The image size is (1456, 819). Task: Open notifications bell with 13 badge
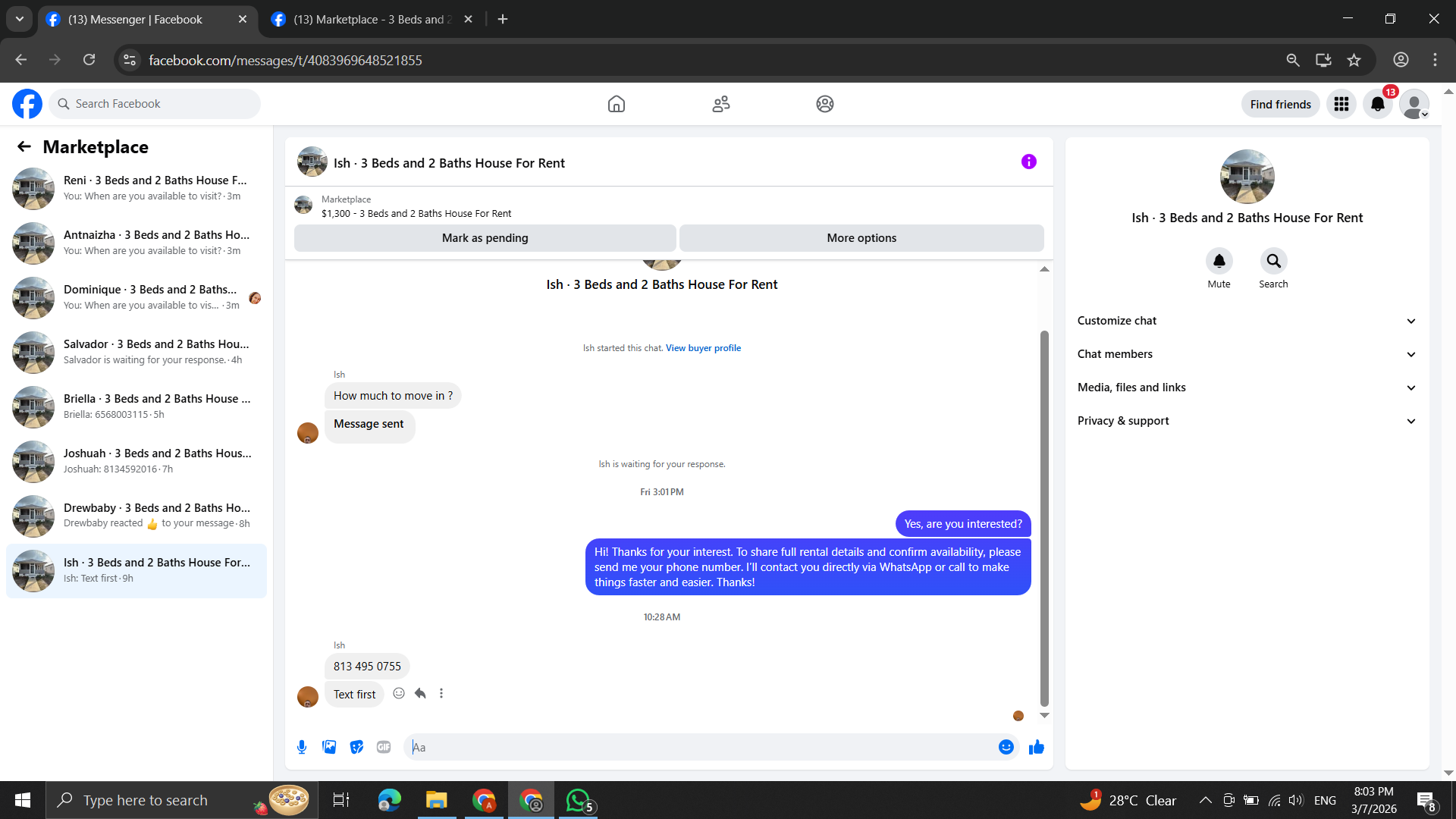point(1378,104)
